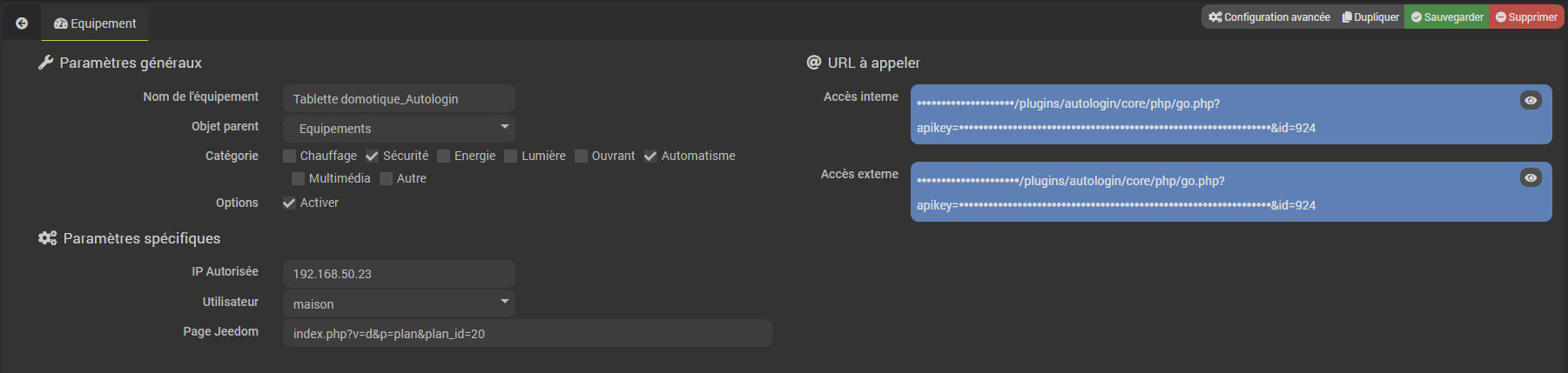Uncheck the Sécurité category
This screenshot has width=1568, height=373.
point(373,157)
